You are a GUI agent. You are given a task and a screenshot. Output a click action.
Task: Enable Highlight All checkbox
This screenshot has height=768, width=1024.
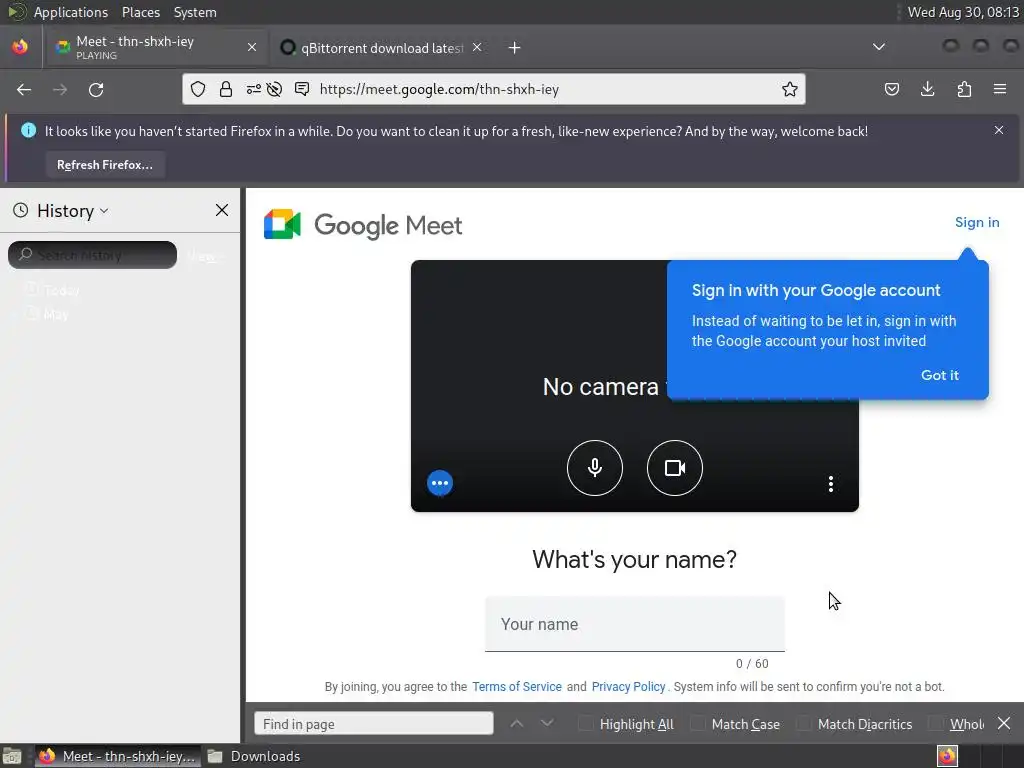(586, 724)
